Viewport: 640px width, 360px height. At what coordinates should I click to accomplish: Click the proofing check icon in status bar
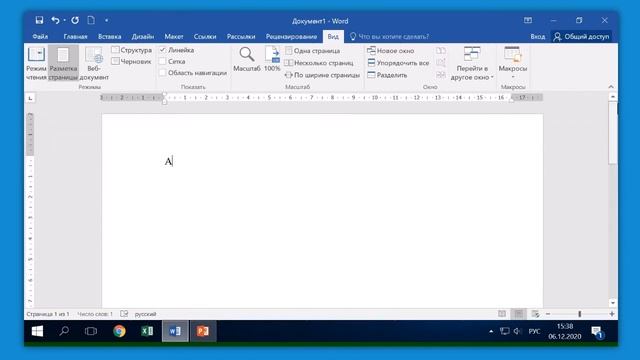pyautogui.click(x=124, y=314)
